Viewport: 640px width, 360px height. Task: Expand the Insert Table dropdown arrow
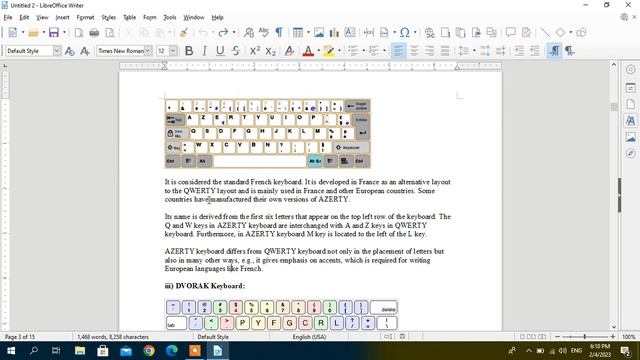(308, 32)
